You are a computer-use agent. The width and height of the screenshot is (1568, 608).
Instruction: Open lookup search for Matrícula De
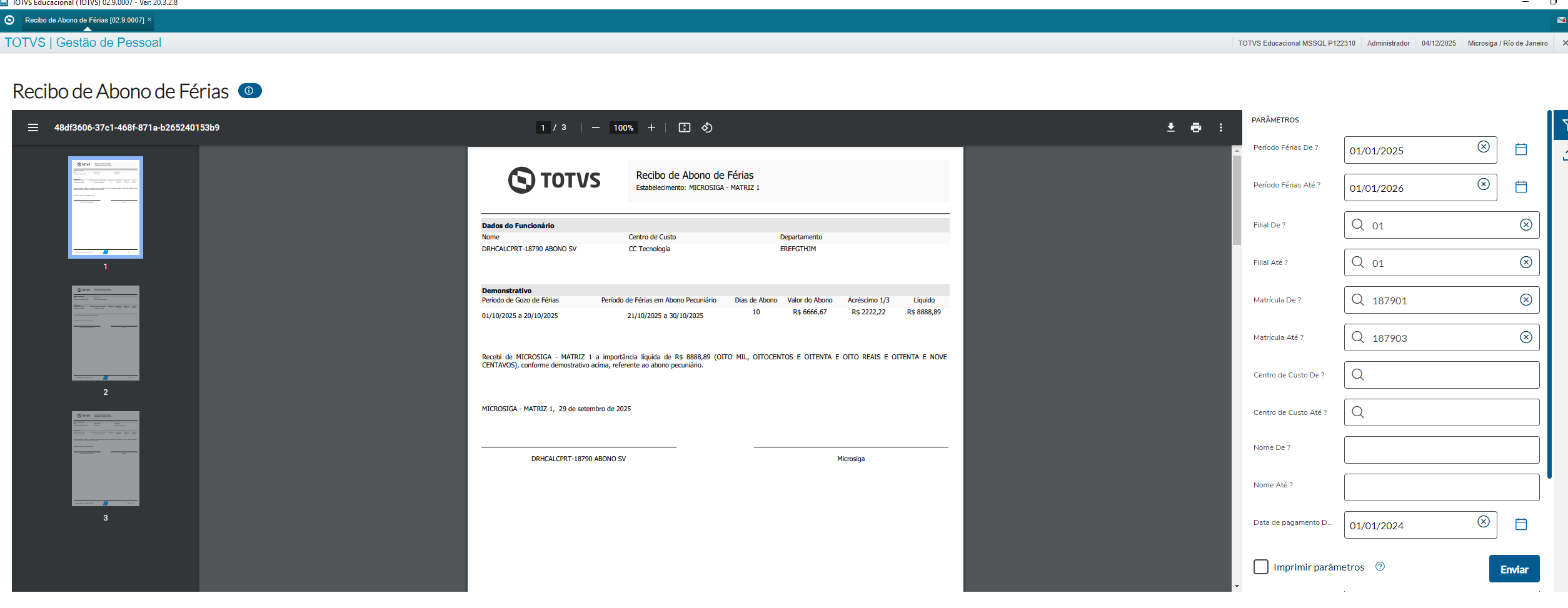1358,300
